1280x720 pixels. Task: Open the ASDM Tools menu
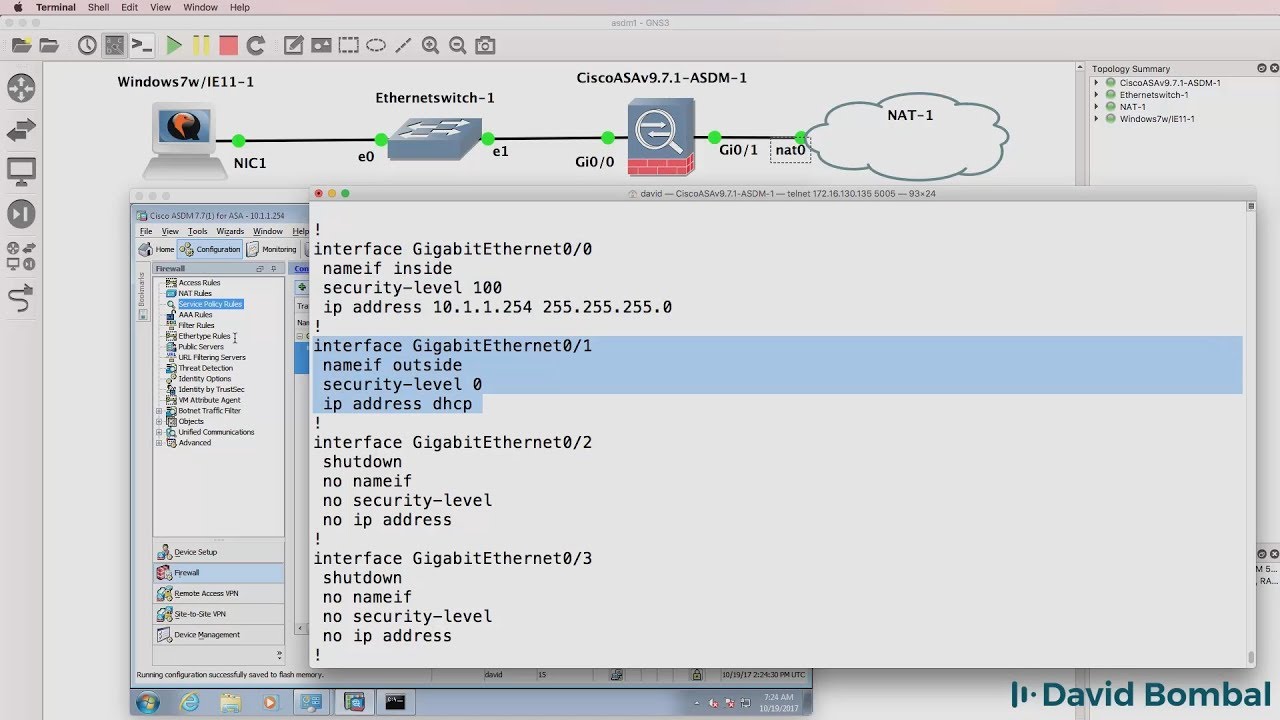point(198,231)
